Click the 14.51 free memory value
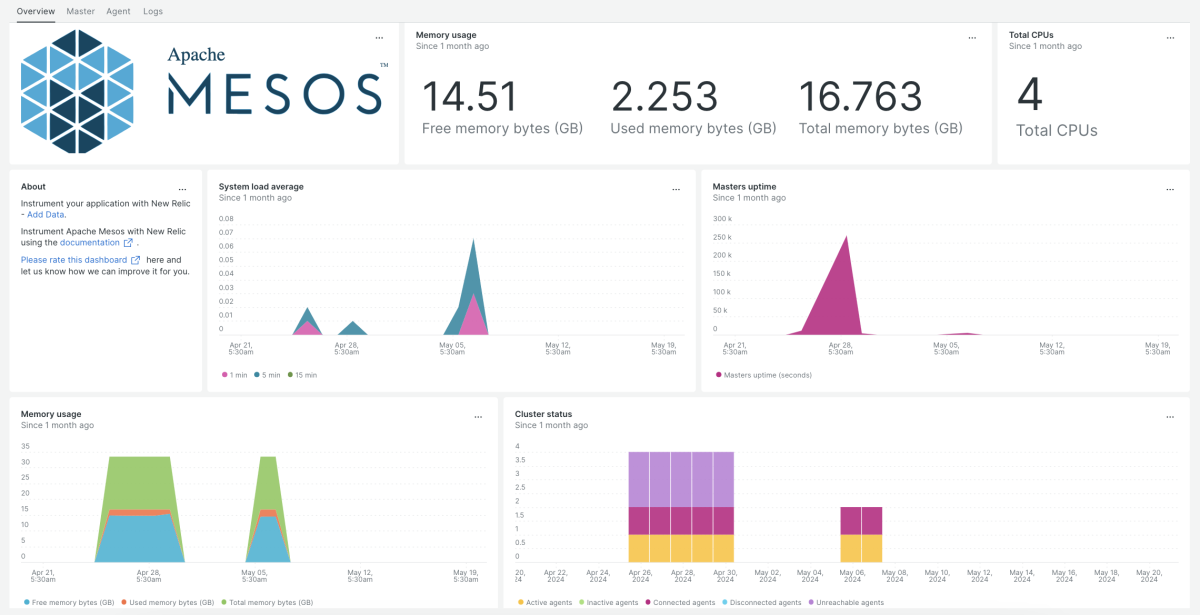This screenshot has height=615, width=1200. [x=469, y=97]
